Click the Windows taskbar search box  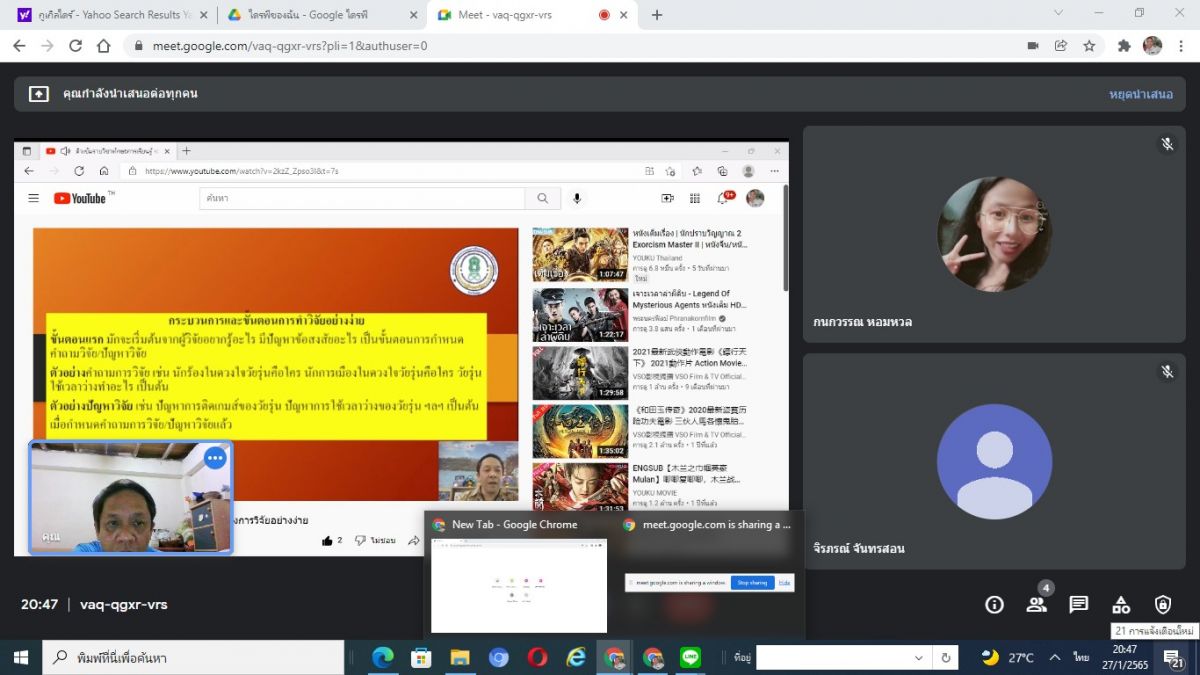[x=193, y=658]
